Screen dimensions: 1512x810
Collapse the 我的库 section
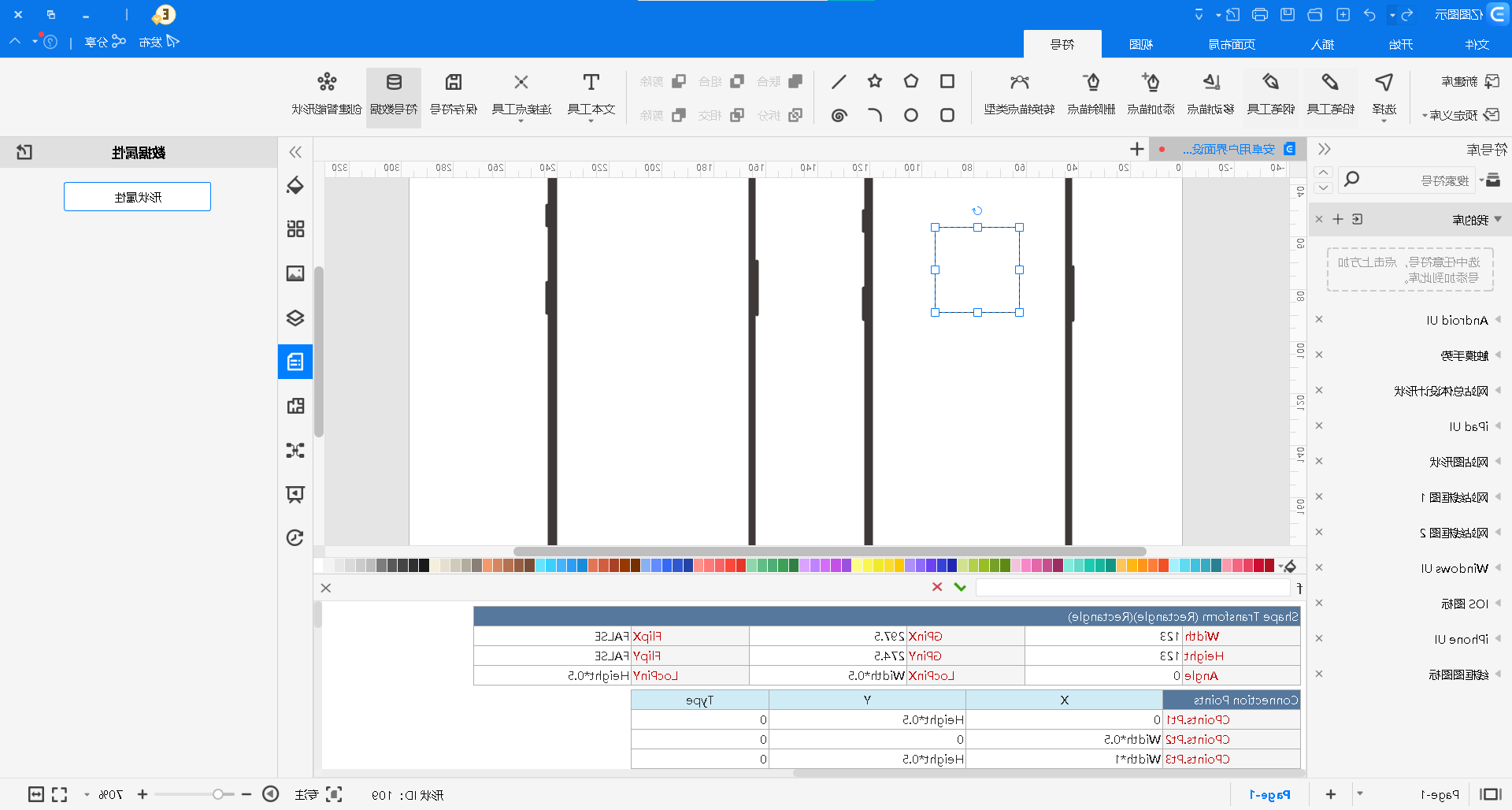1498,219
